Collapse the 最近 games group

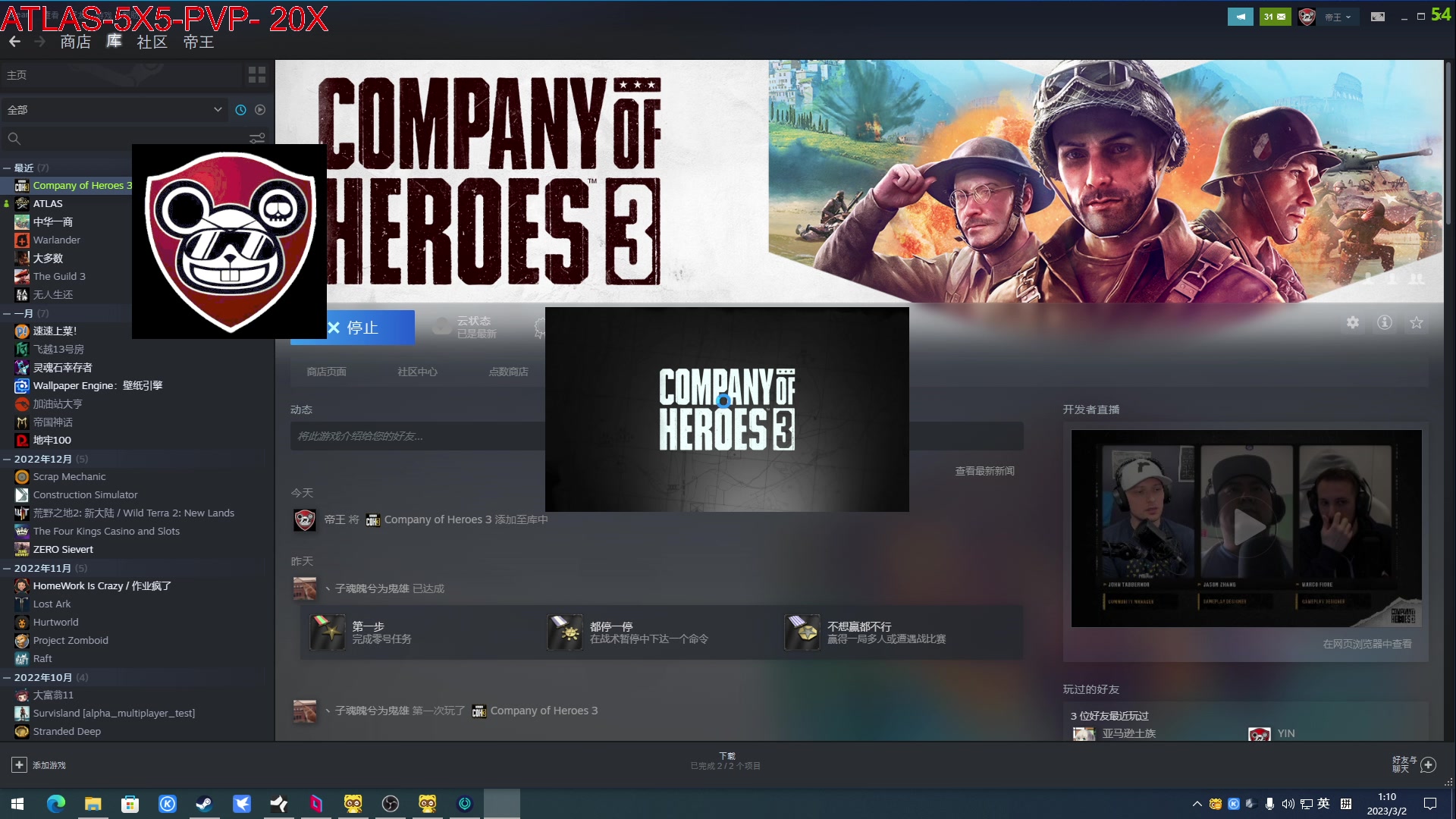pyautogui.click(x=7, y=168)
